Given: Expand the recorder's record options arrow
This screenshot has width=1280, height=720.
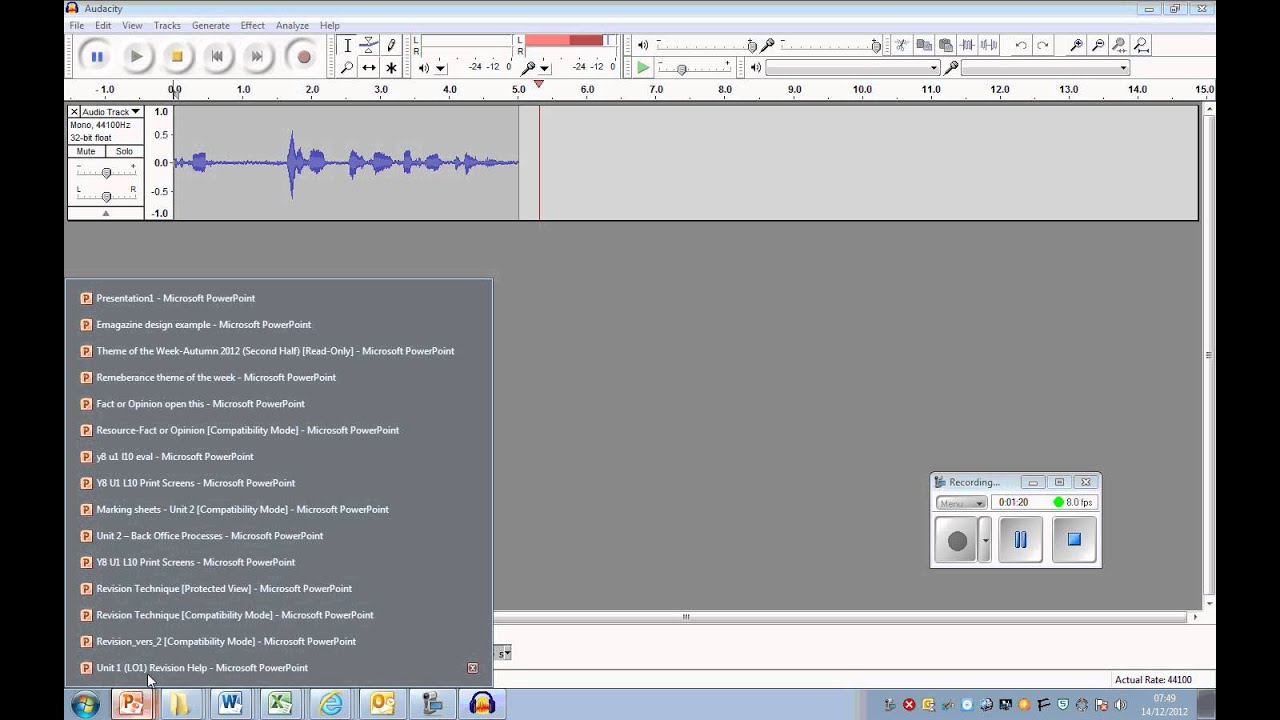Looking at the screenshot, I should coord(985,540).
